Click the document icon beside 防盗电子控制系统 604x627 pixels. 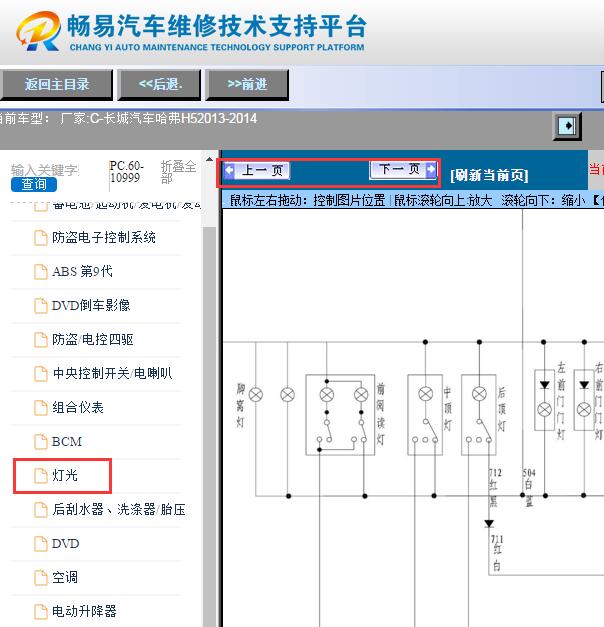click(x=40, y=238)
